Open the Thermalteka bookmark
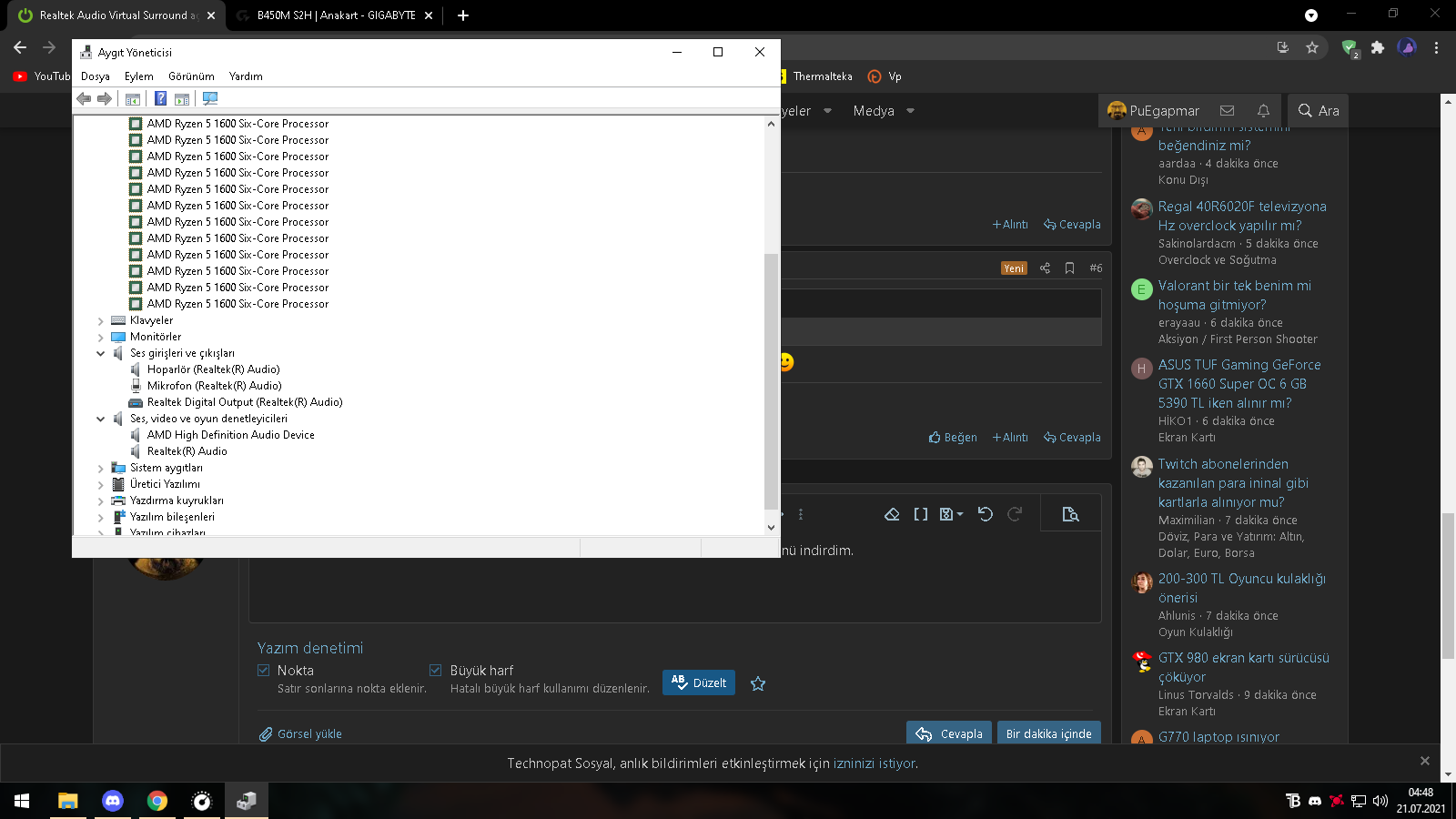Image resolution: width=1456 pixels, height=819 pixels. pos(814,76)
